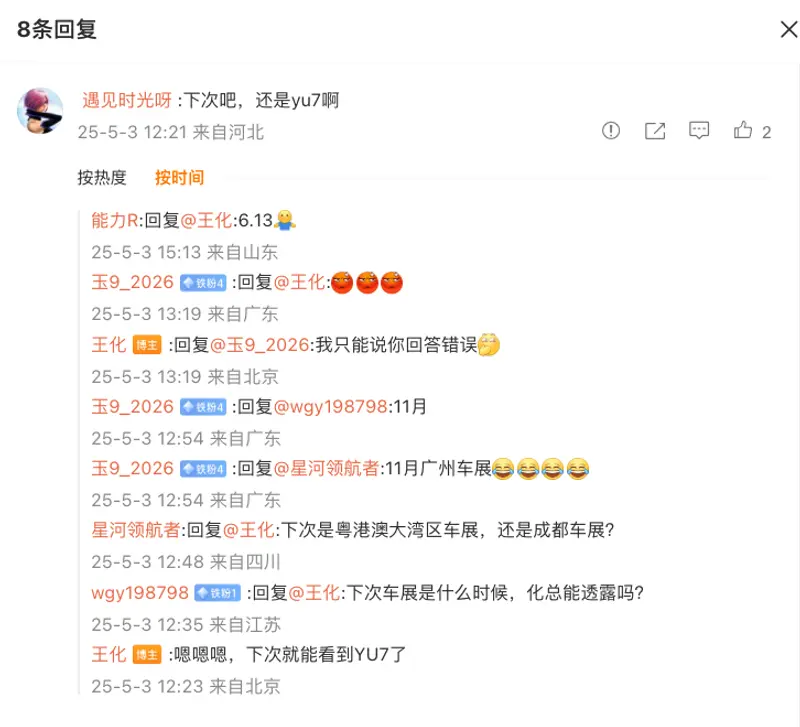800x727 pixels.
Task: Open 遇见时光呀 profile avatar
Action: 40,111
